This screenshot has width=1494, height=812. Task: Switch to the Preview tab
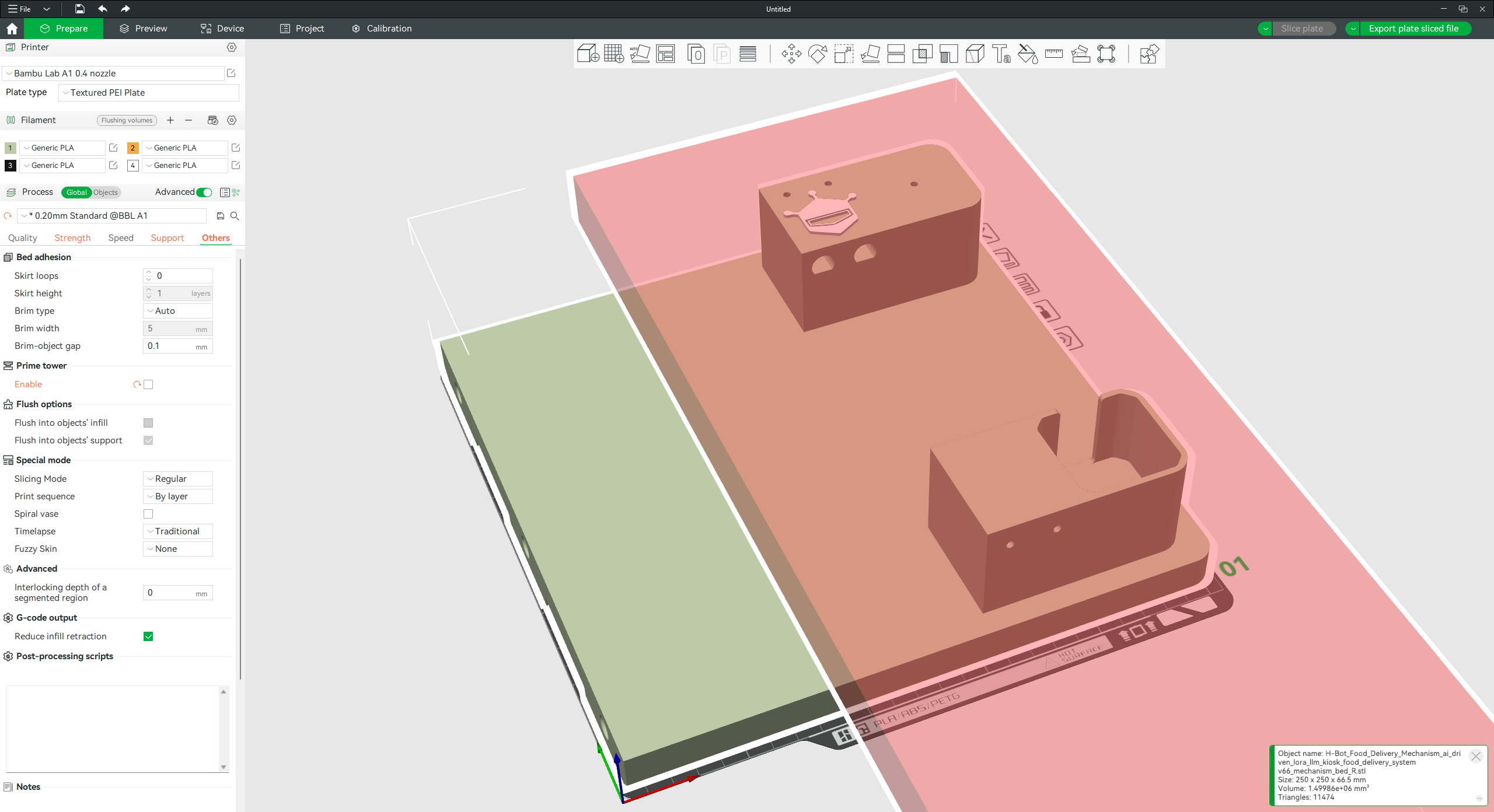[144, 29]
